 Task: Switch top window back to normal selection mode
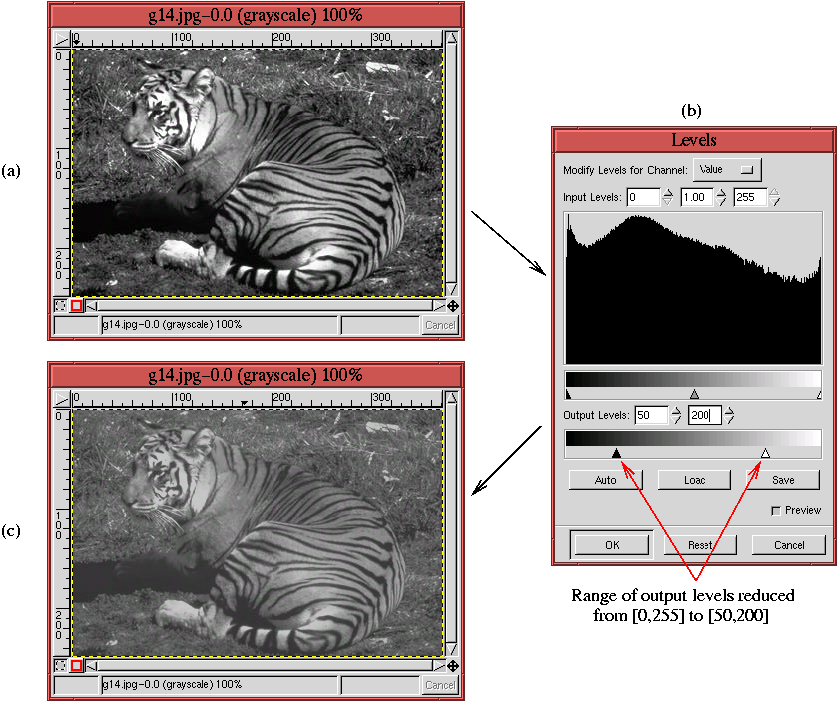[60, 305]
